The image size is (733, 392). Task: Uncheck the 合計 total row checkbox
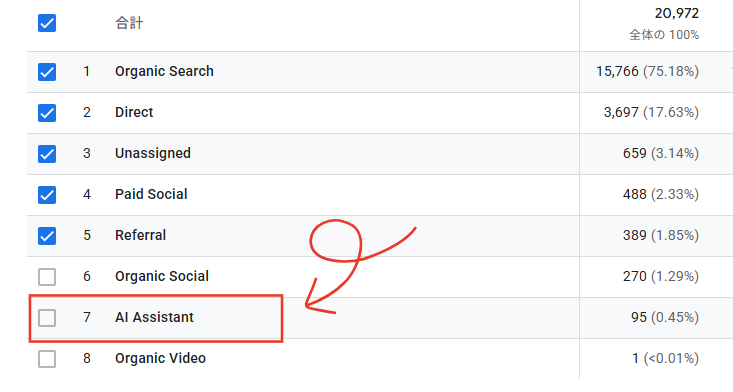(x=47, y=23)
